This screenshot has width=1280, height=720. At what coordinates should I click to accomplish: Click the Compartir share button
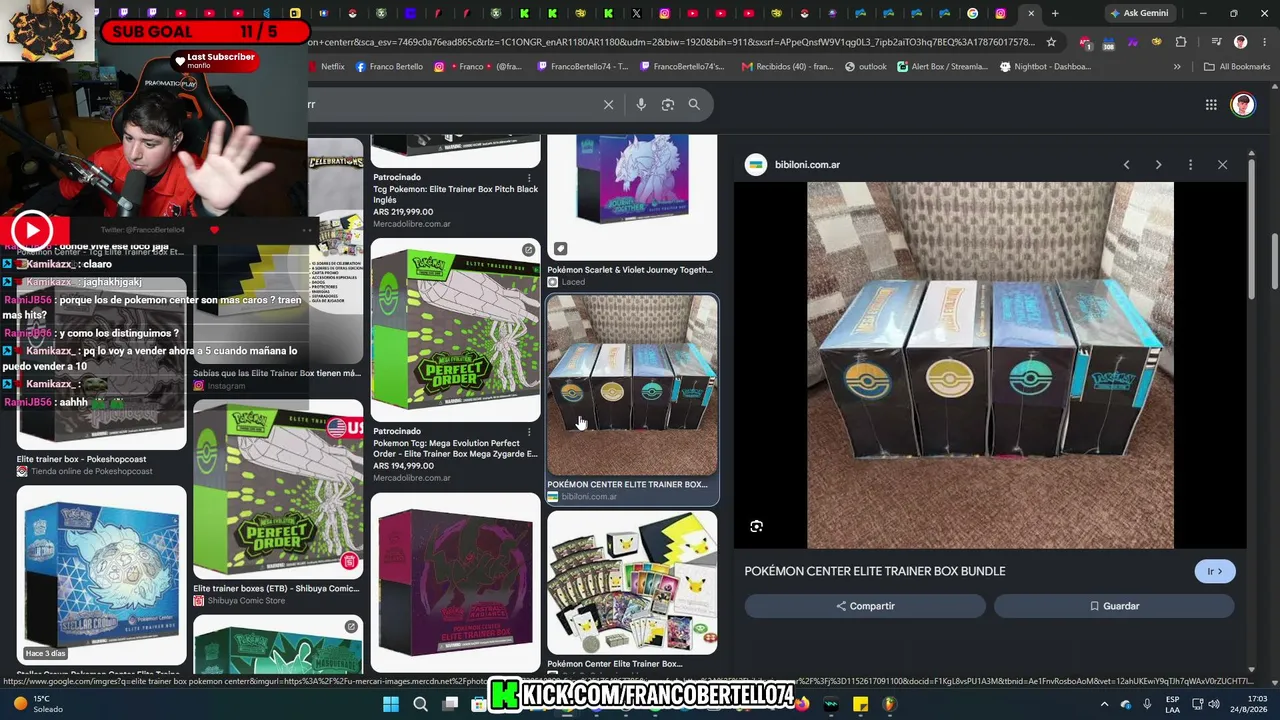click(x=865, y=606)
